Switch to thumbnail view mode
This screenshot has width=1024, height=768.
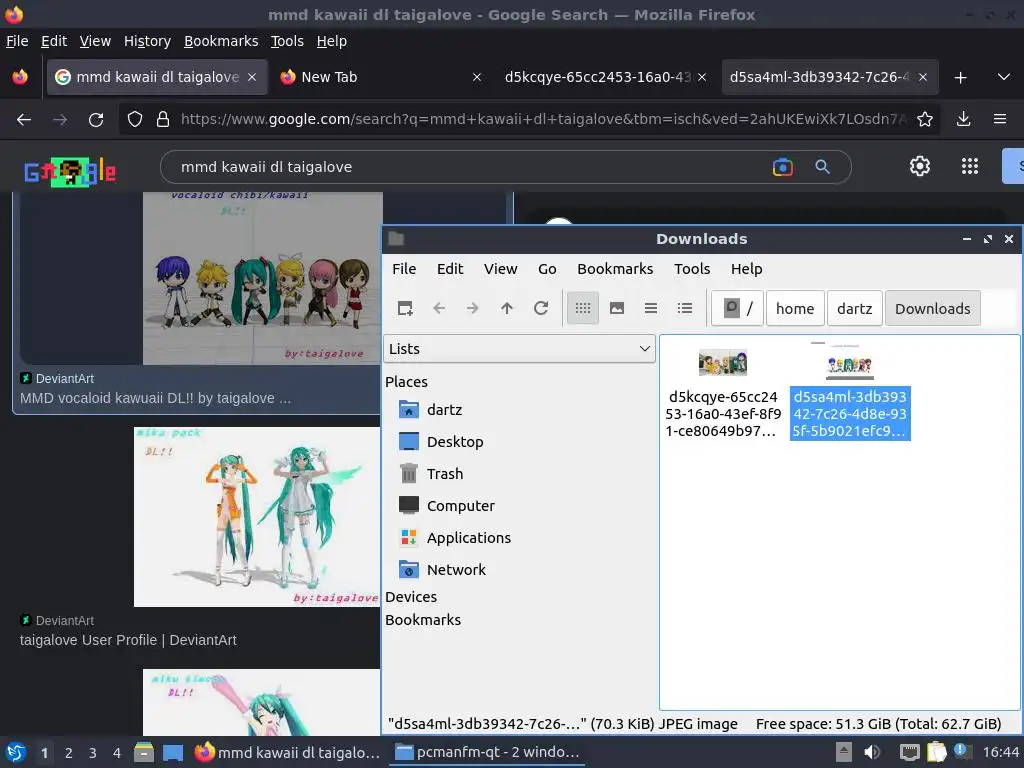(616, 308)
